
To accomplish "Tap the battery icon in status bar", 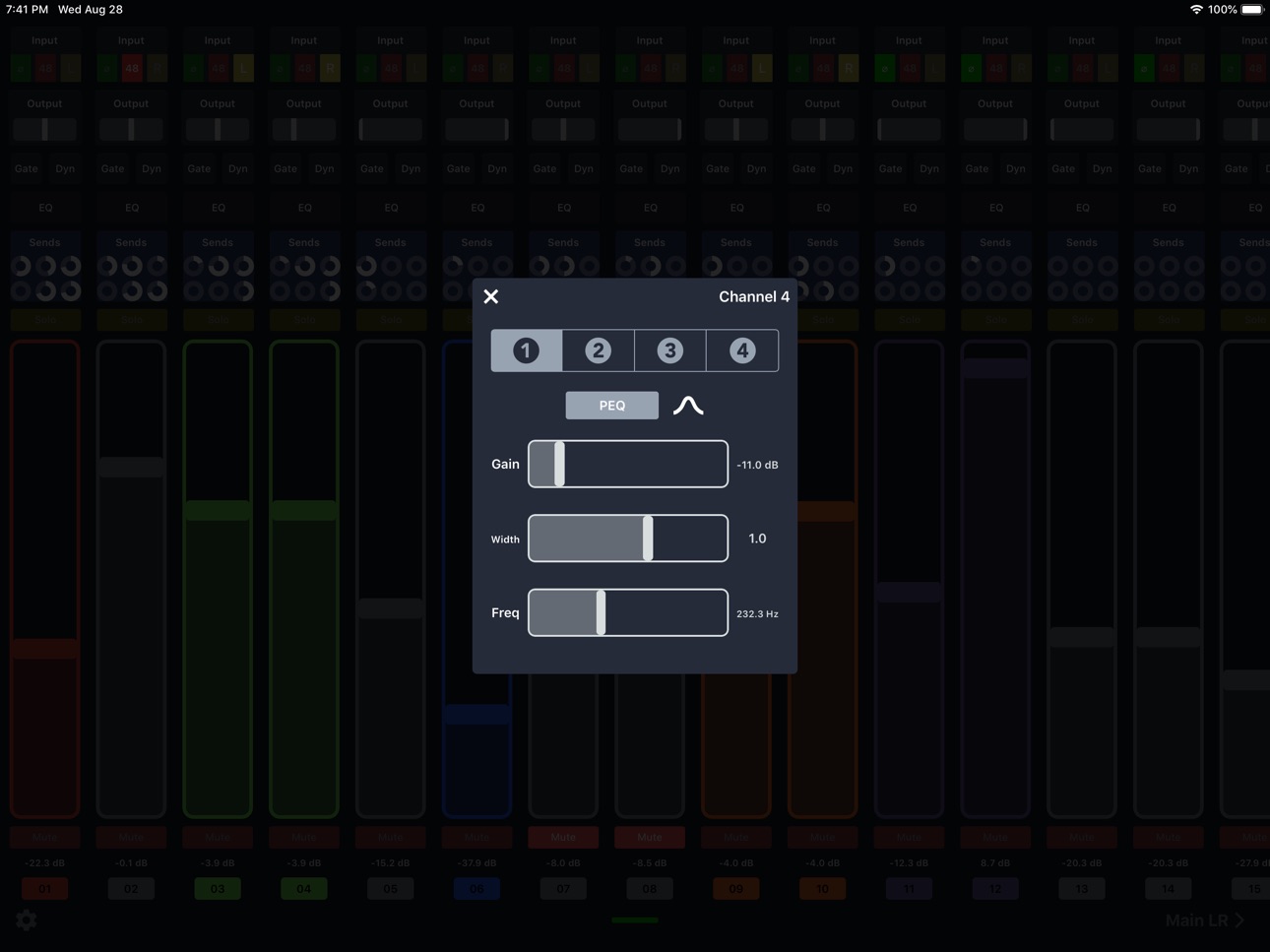I will tap(1252, 10).
